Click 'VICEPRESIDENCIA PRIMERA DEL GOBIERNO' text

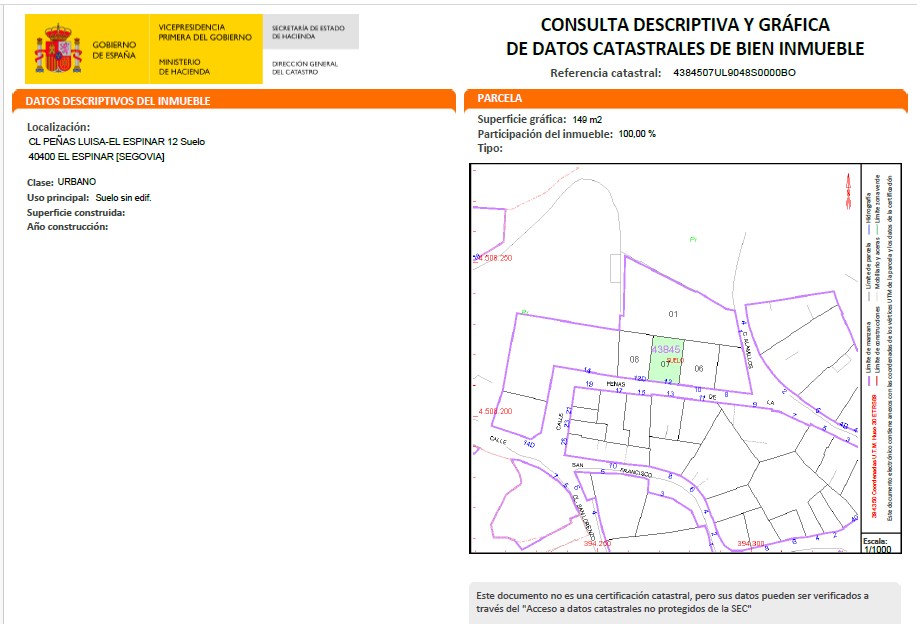(205, 32)
